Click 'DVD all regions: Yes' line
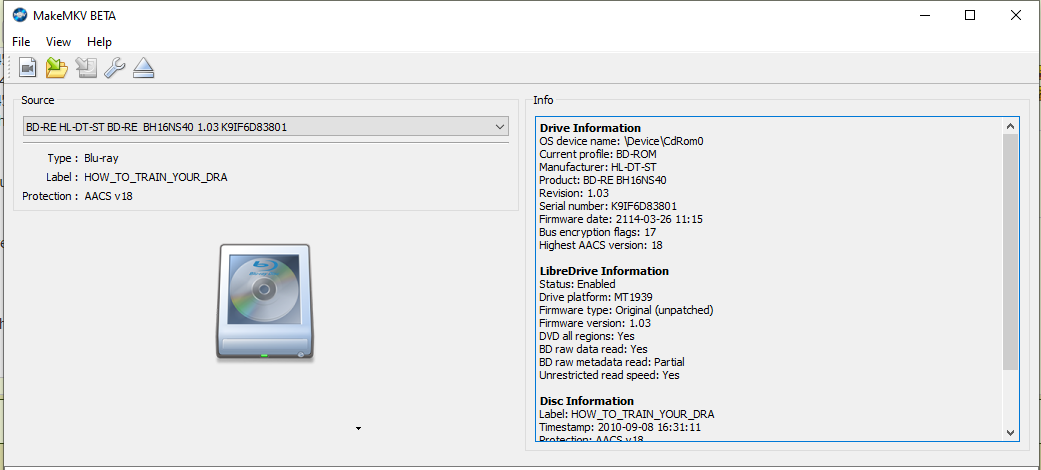 point(587,336)
